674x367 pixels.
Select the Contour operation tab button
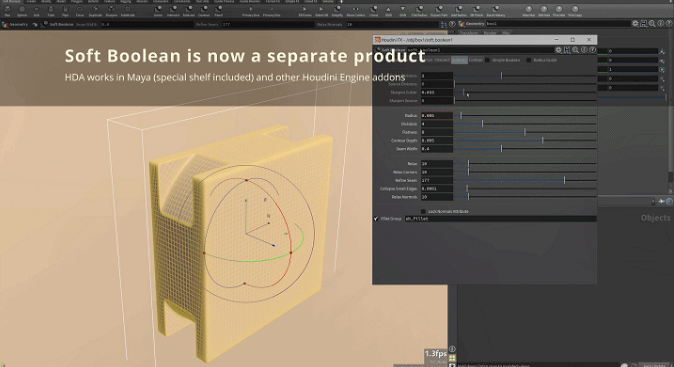click(x=475, y=60)
